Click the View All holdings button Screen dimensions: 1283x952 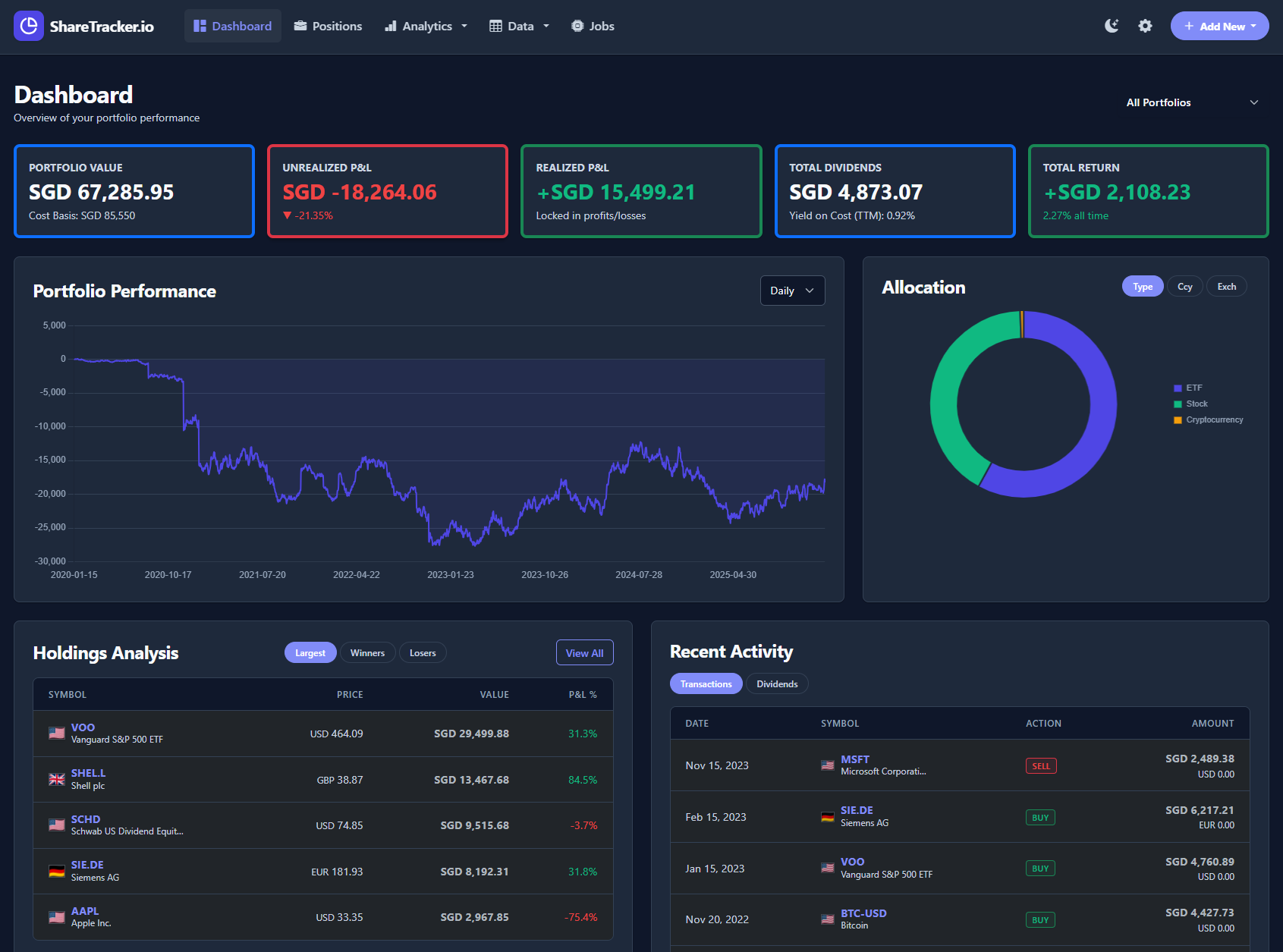point(584,652)
